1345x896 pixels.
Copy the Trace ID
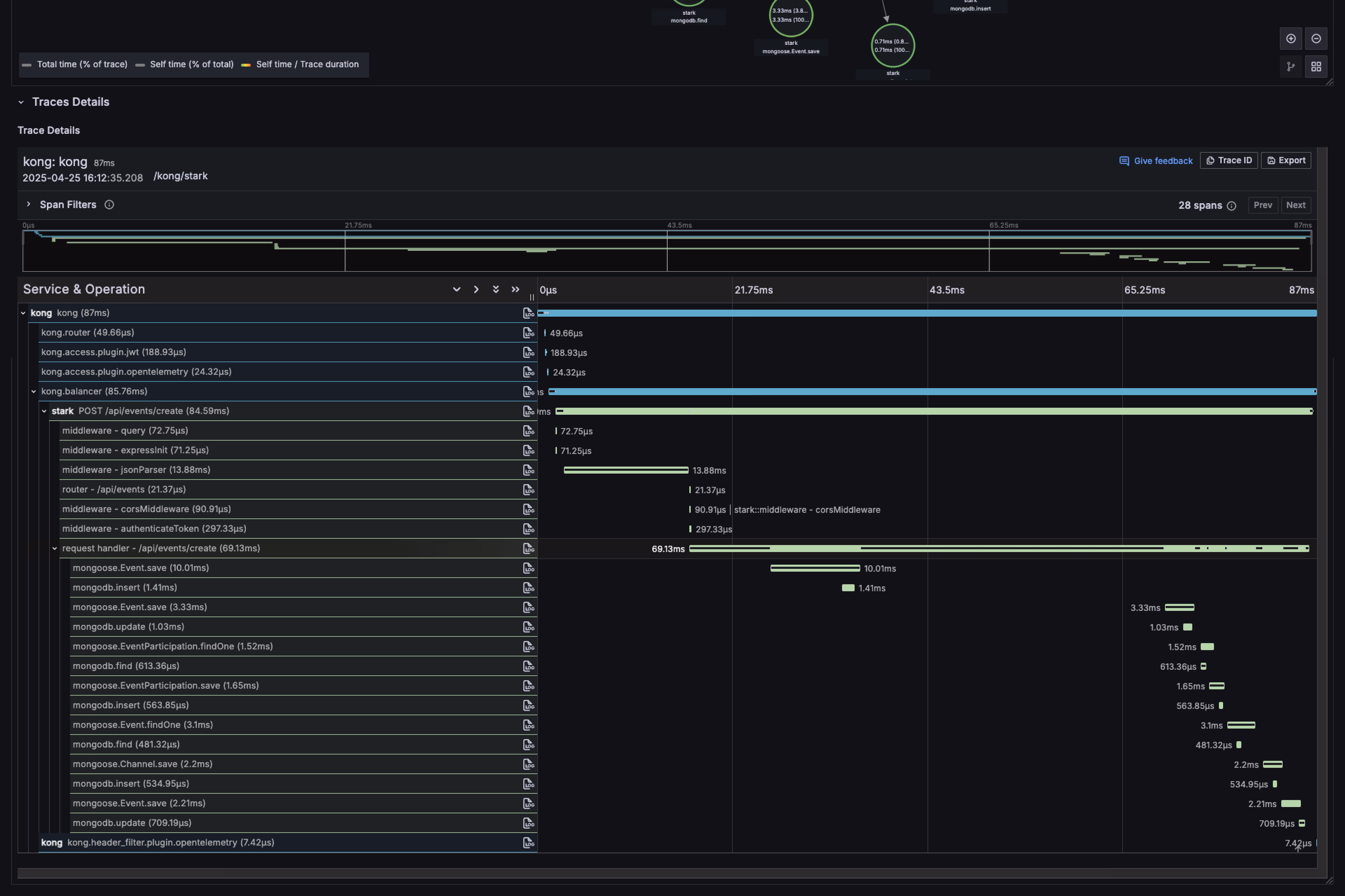(x=1228, y=160)
